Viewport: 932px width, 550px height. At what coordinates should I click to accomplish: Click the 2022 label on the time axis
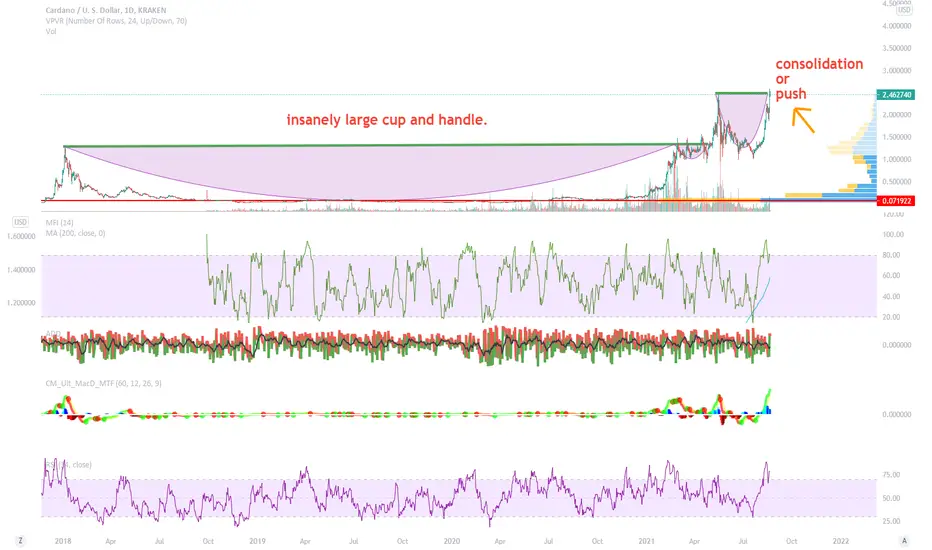840,541
